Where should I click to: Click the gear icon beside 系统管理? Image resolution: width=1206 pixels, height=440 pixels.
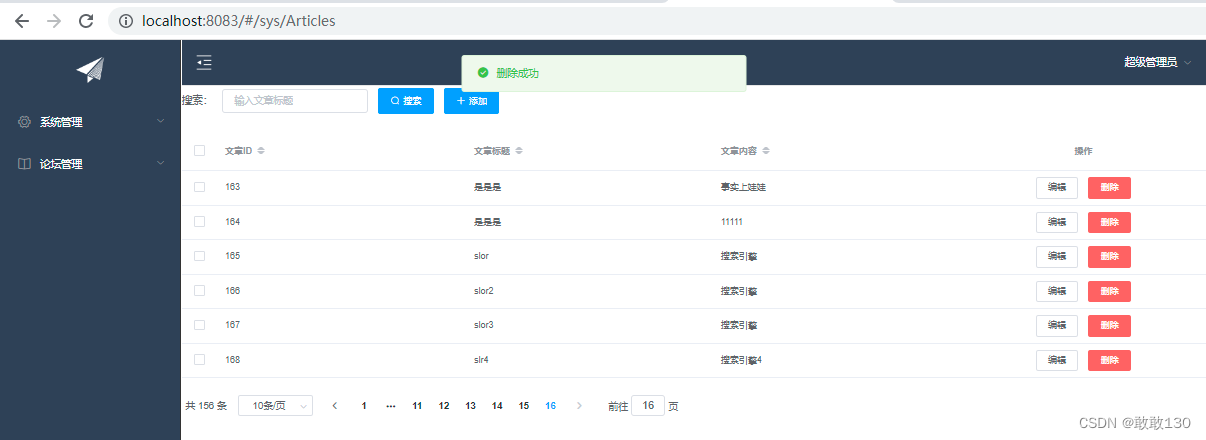coord(24,122)
